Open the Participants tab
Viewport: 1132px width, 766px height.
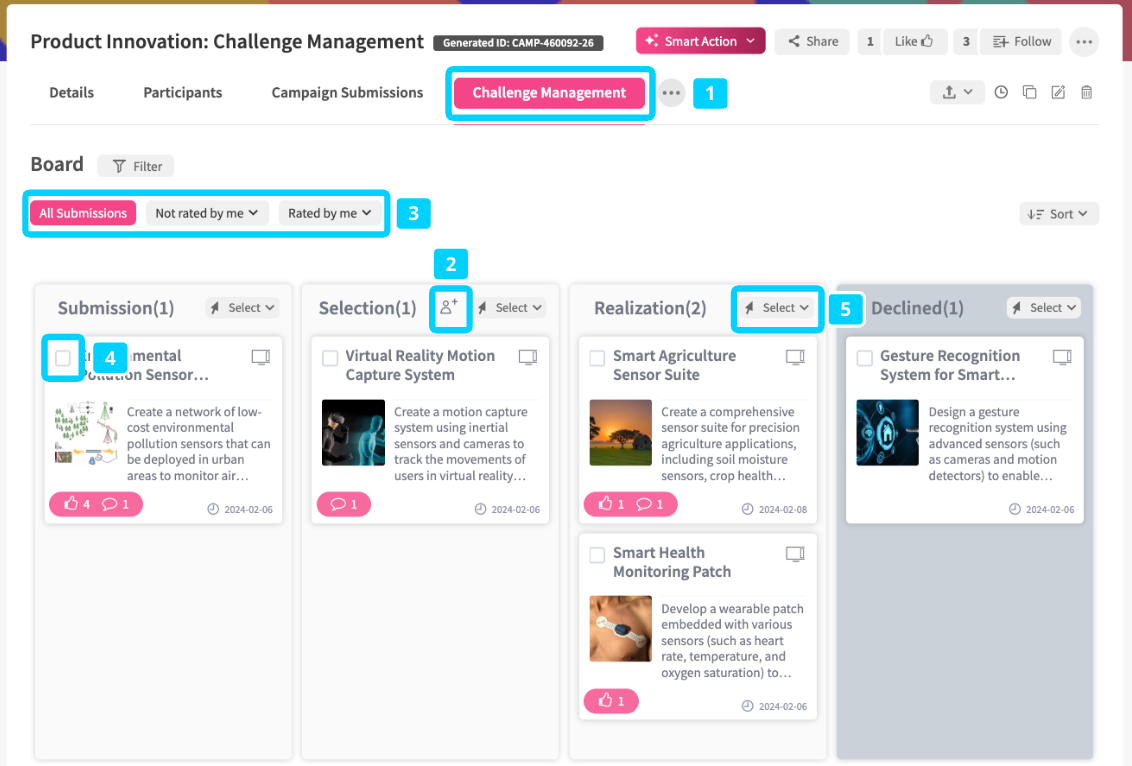point(182,92)
